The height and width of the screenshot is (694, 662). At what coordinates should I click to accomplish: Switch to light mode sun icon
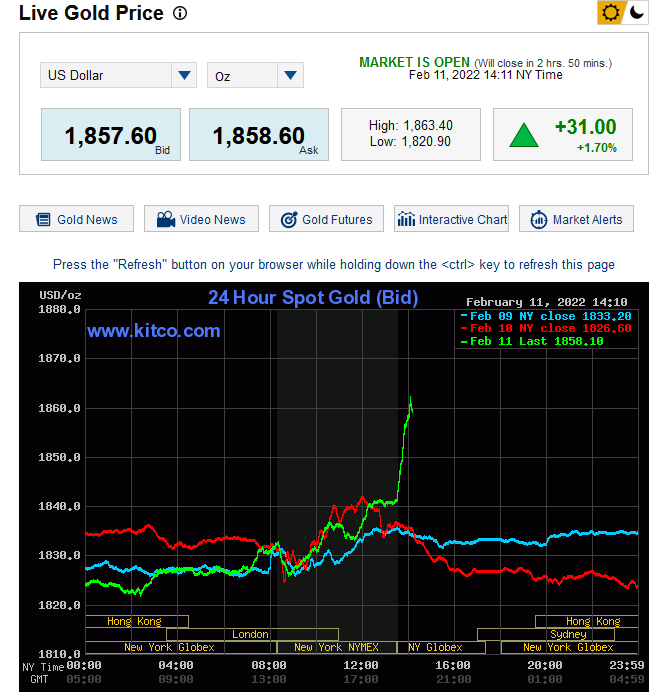[610, 13]
